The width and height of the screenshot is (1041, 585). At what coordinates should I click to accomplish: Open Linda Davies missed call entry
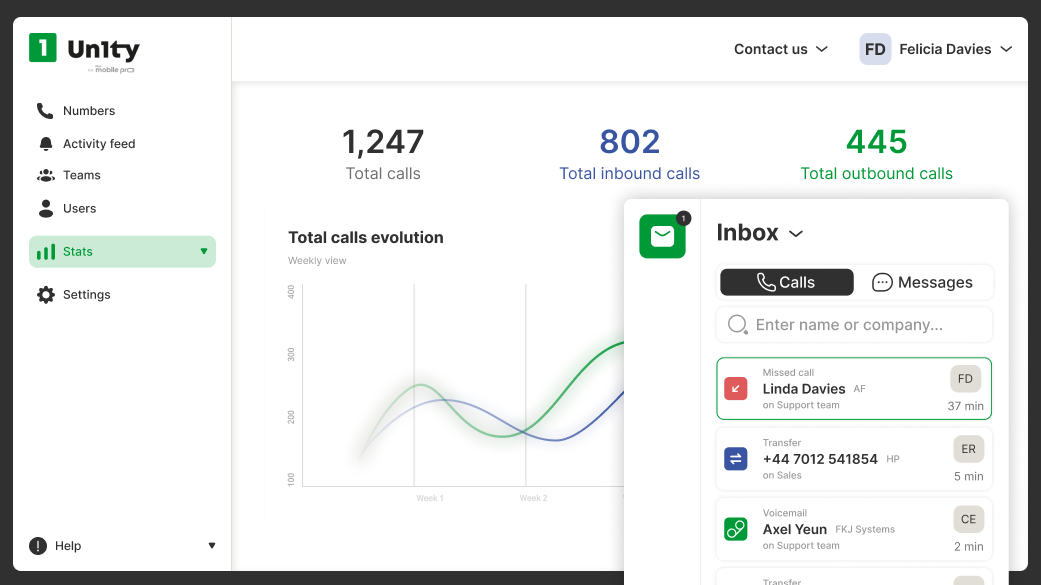pos(854,388)
